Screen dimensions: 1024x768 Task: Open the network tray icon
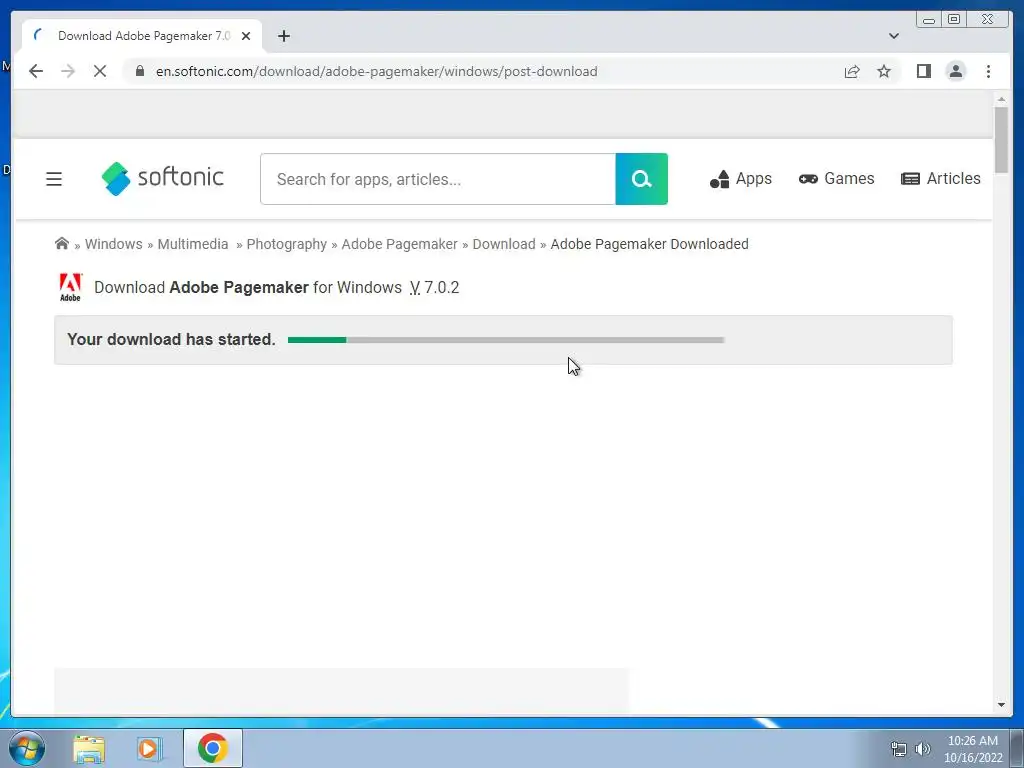pos(899,750)
